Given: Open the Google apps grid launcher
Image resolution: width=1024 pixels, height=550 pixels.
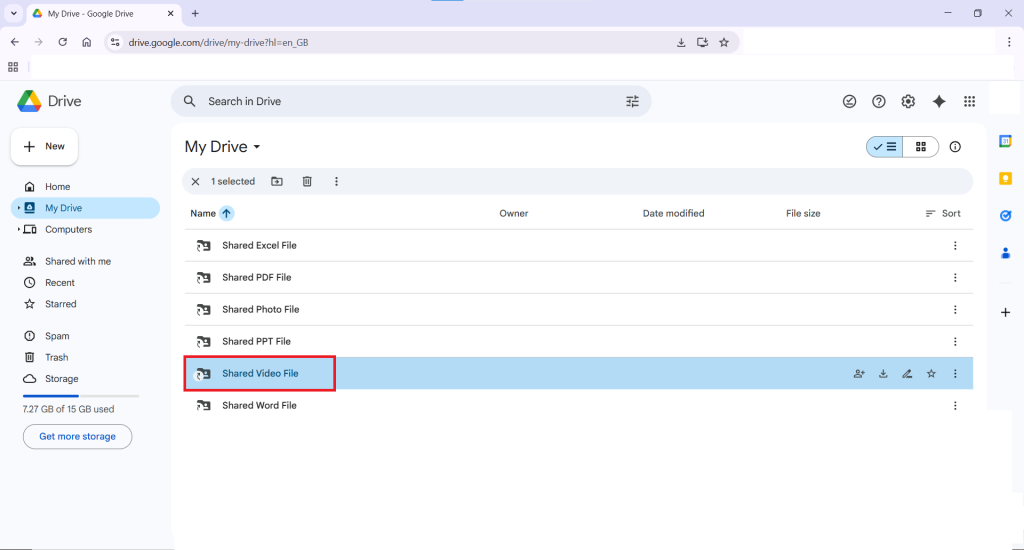Looking at the screenshot, I should (x=969, y=101).
